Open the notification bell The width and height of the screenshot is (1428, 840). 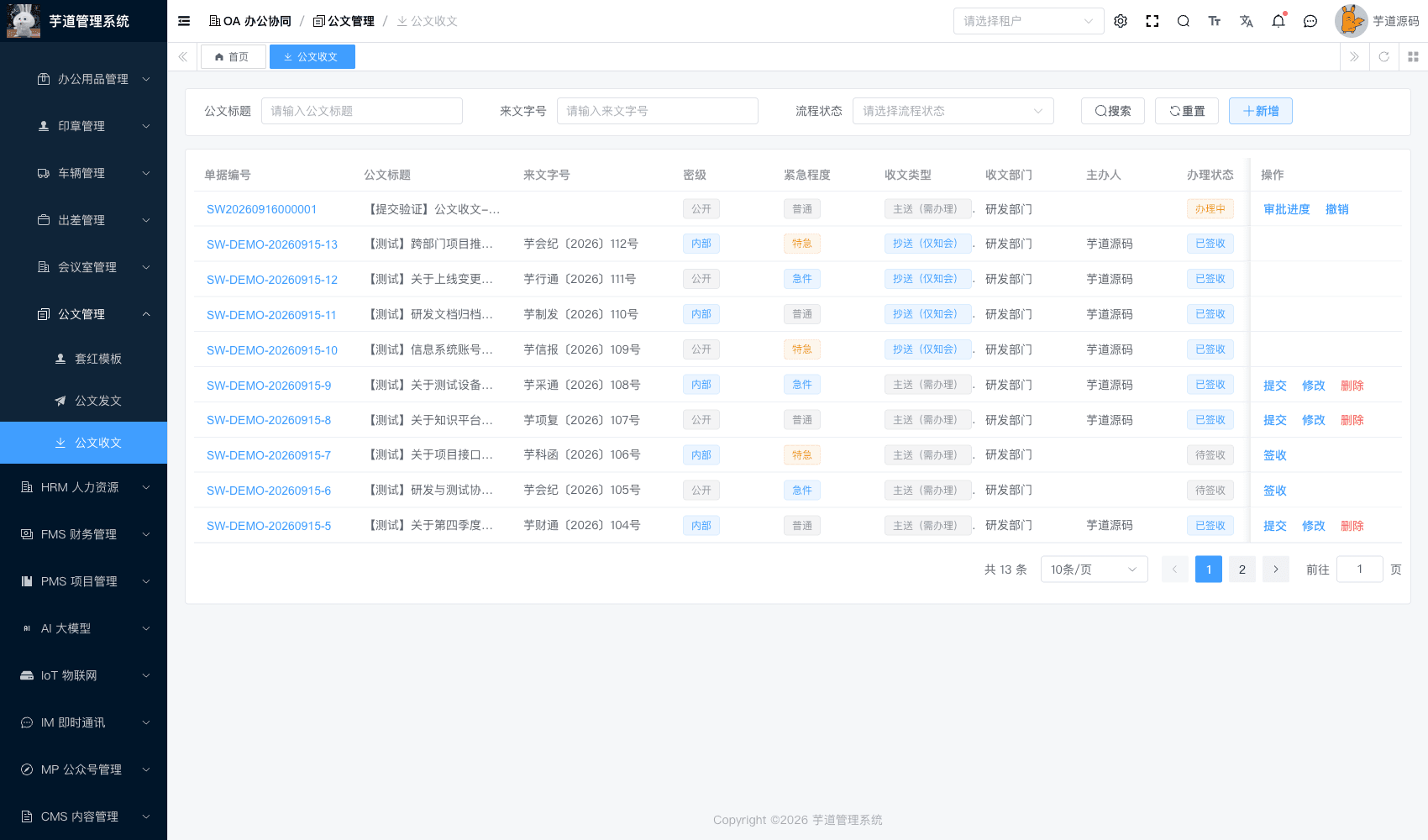(1278, 21)
